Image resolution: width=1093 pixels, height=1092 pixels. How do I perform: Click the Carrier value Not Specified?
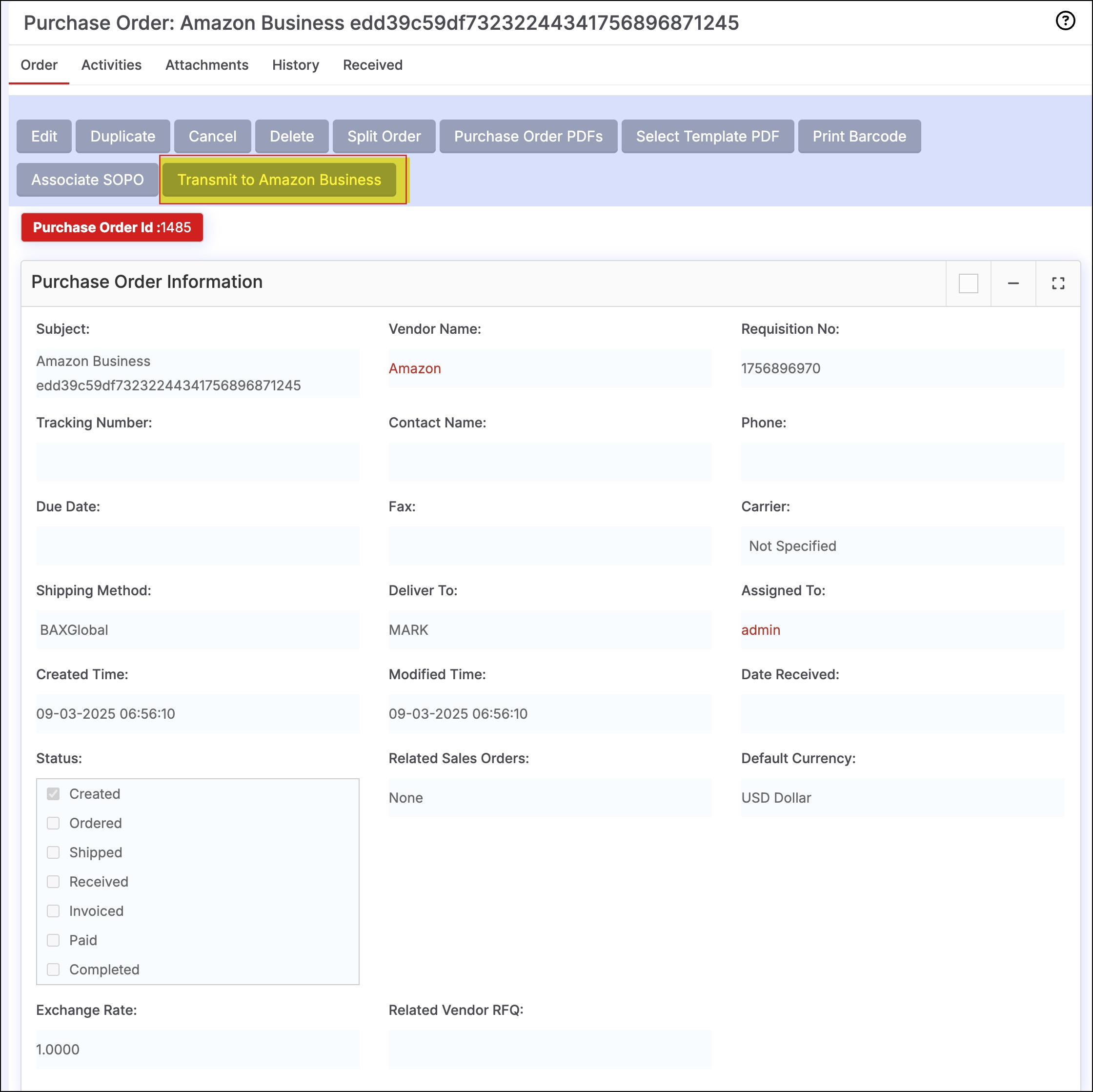792,546
